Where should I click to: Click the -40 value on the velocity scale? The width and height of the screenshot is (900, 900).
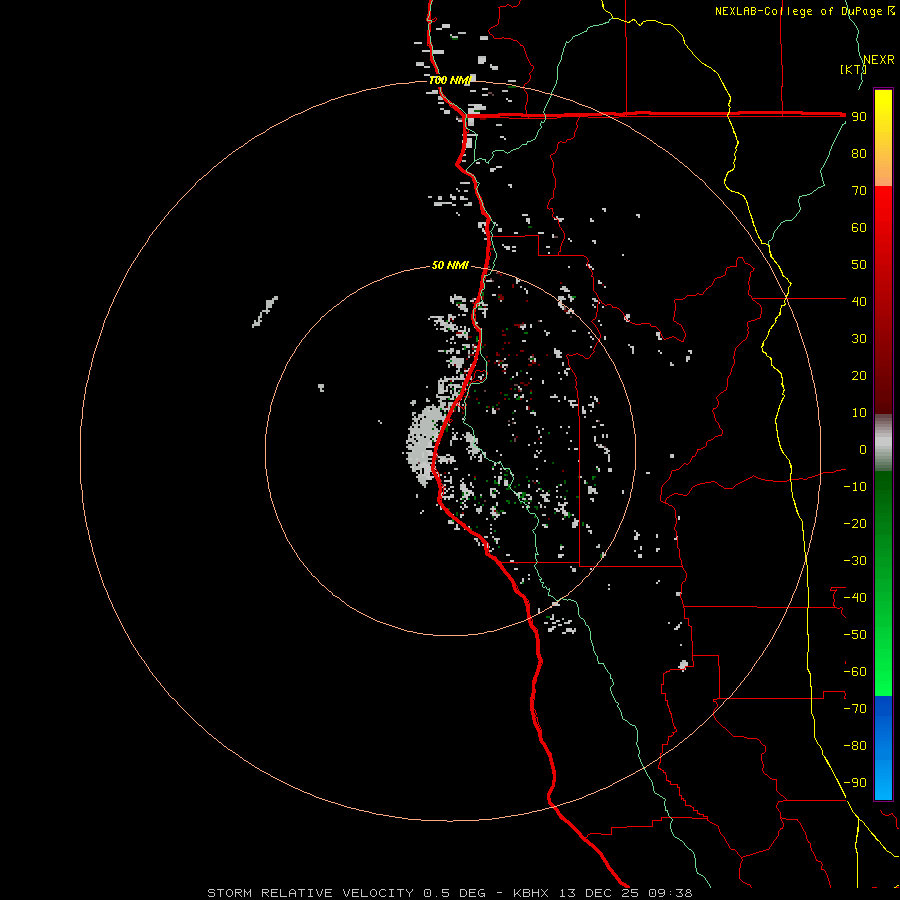[855, 598]
